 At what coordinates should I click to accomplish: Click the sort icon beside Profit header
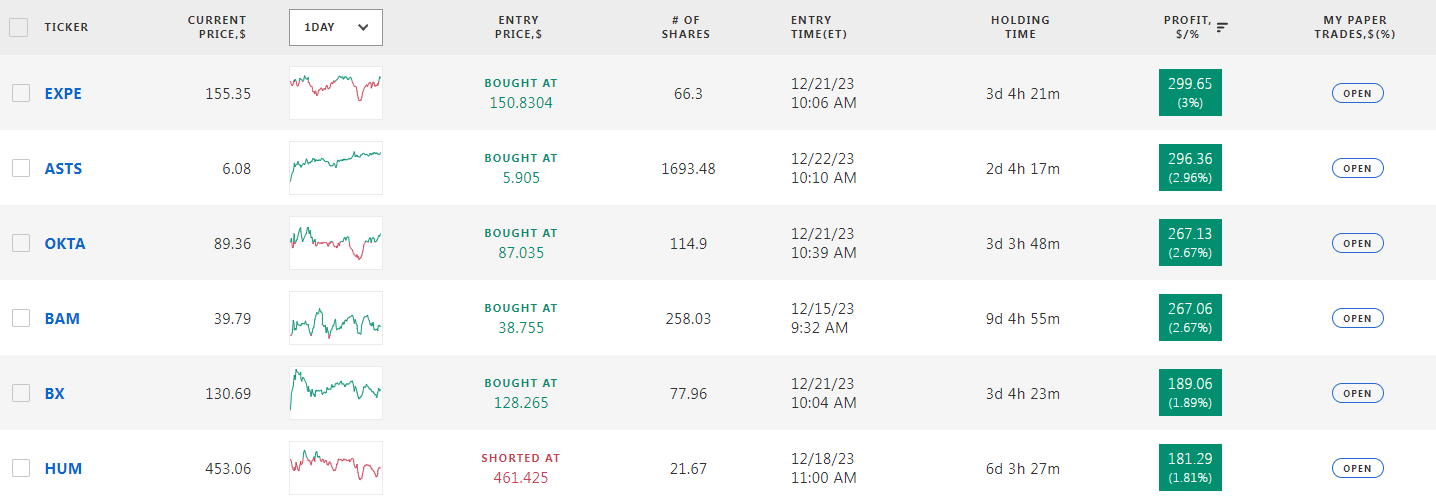pyautogui.click(x=1222, y=27)
